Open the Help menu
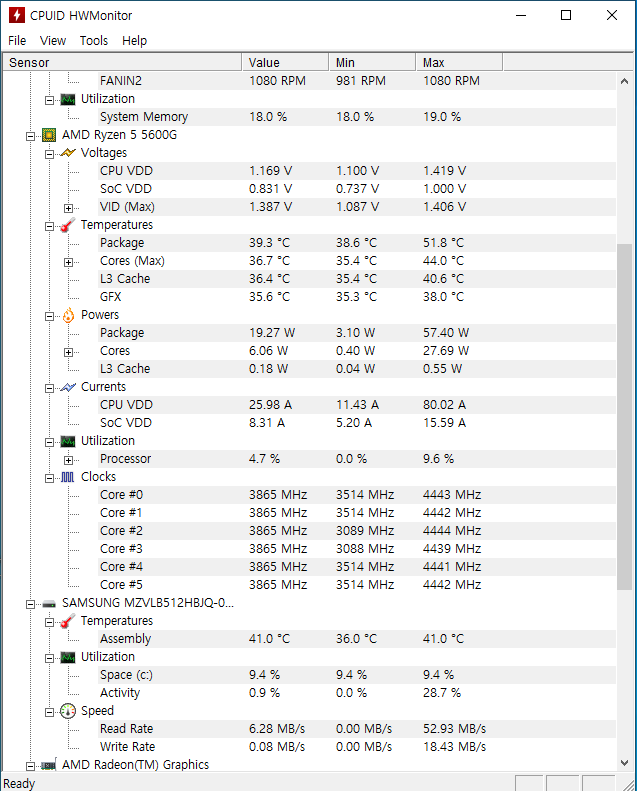This screenshot has height=791, width=637. 135,41
